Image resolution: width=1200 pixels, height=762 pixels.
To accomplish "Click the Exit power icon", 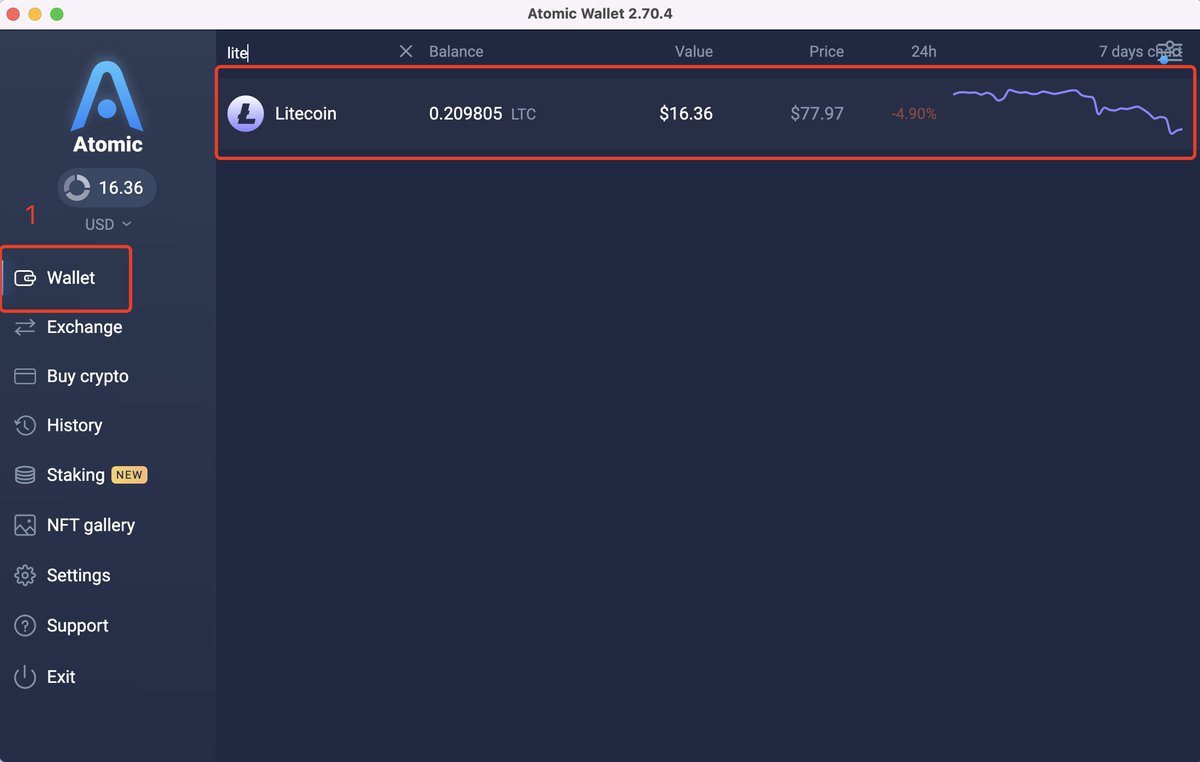I will [x=25, y=677].
